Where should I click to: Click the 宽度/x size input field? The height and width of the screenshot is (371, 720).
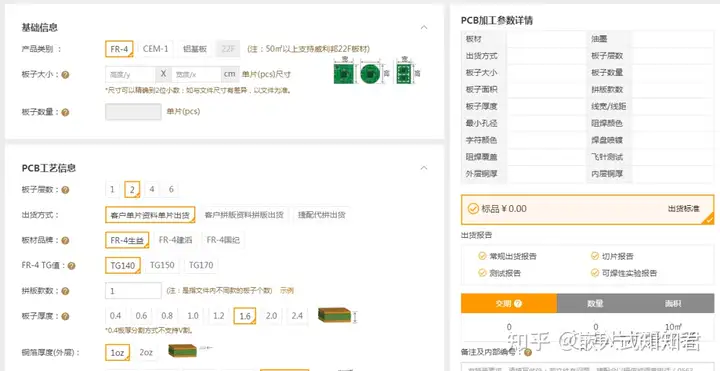[x=196, y=74]
